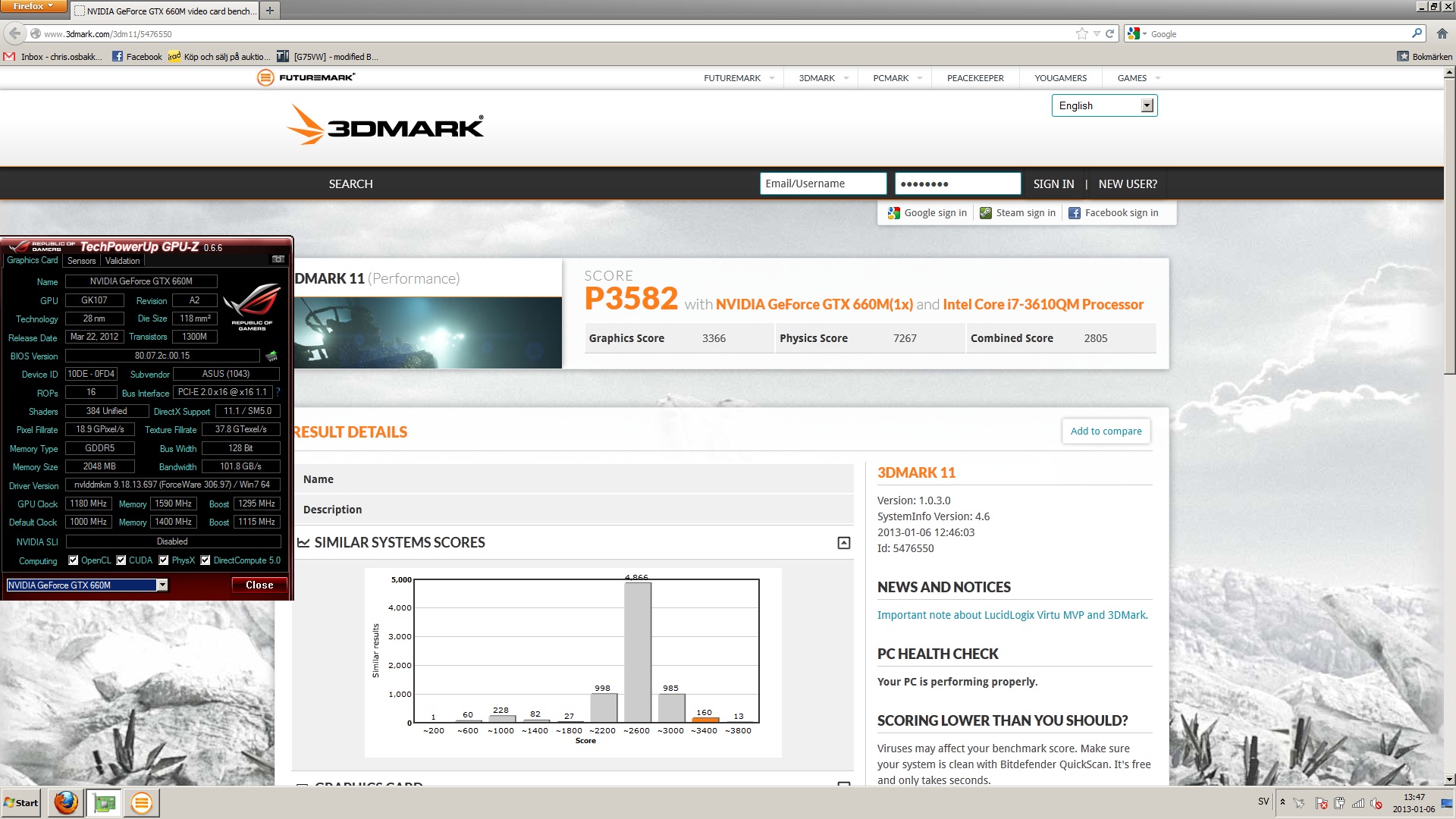Click the search magnifier in the Google box
The height and width of the screenshot is (819, 1456).
[x=1417, y=33]
